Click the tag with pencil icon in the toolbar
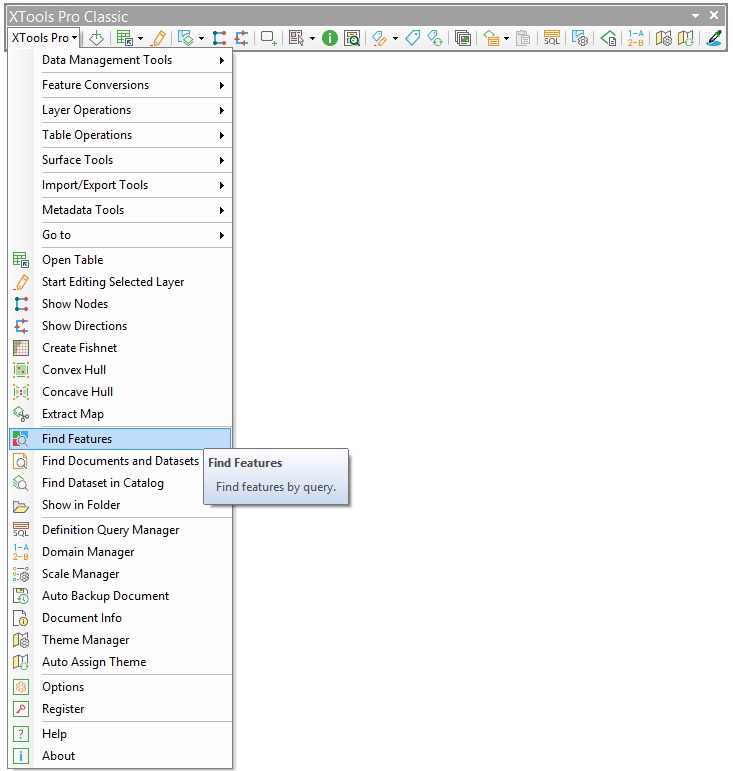Viewport: 733px width, 771px height. coord(380,38)
